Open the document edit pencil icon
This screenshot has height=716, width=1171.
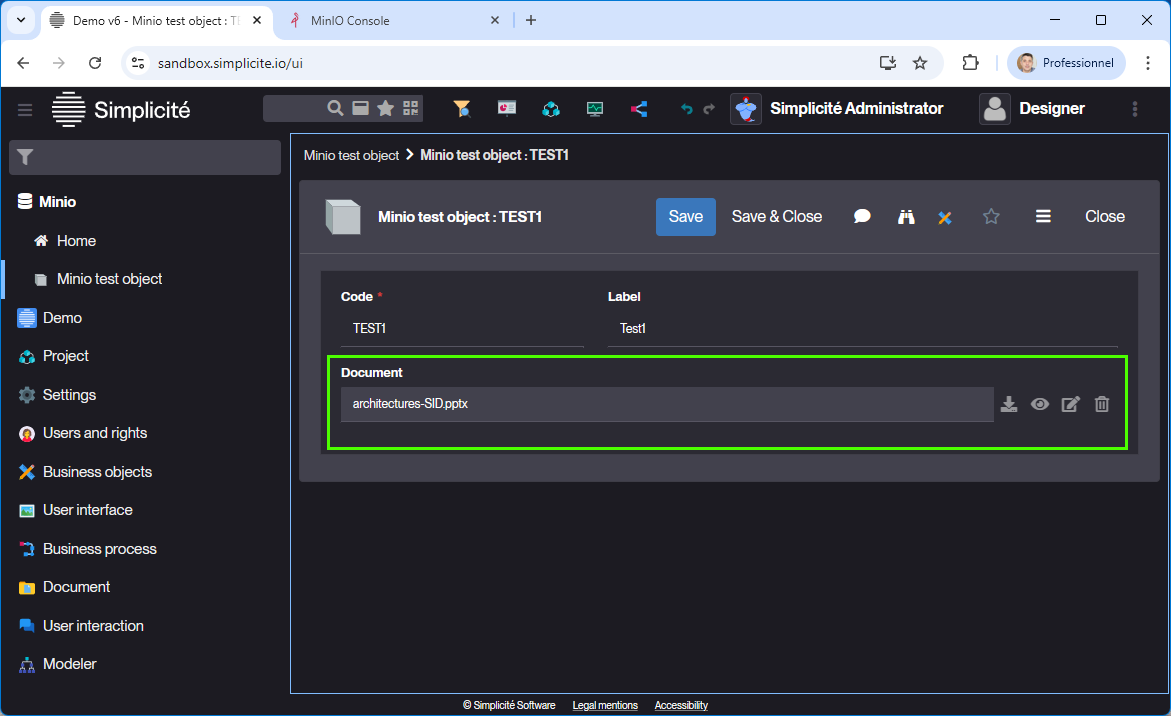(1071, 404)
